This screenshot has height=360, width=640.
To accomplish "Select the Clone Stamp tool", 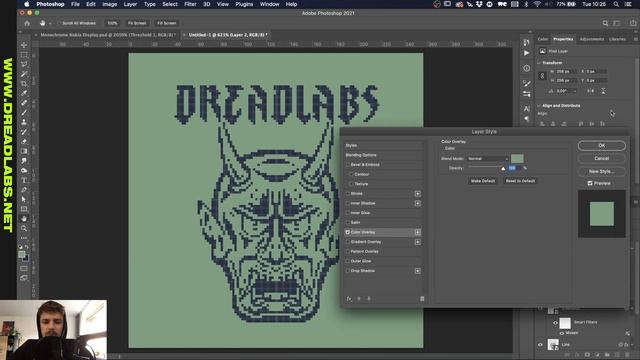I will click(x=24, y=122).
